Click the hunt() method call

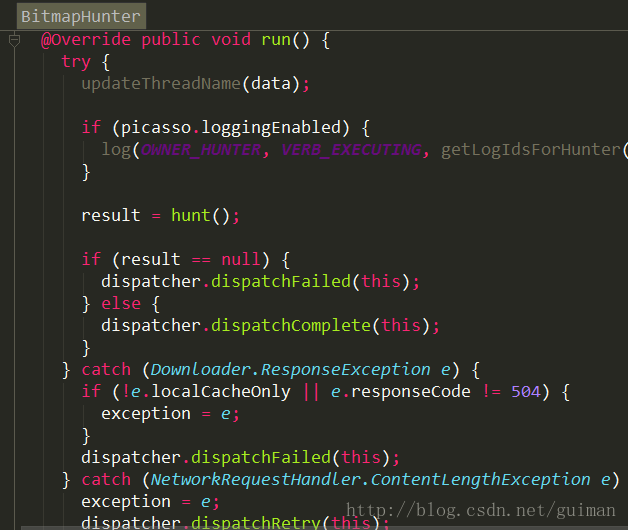(x=200, y=216)
